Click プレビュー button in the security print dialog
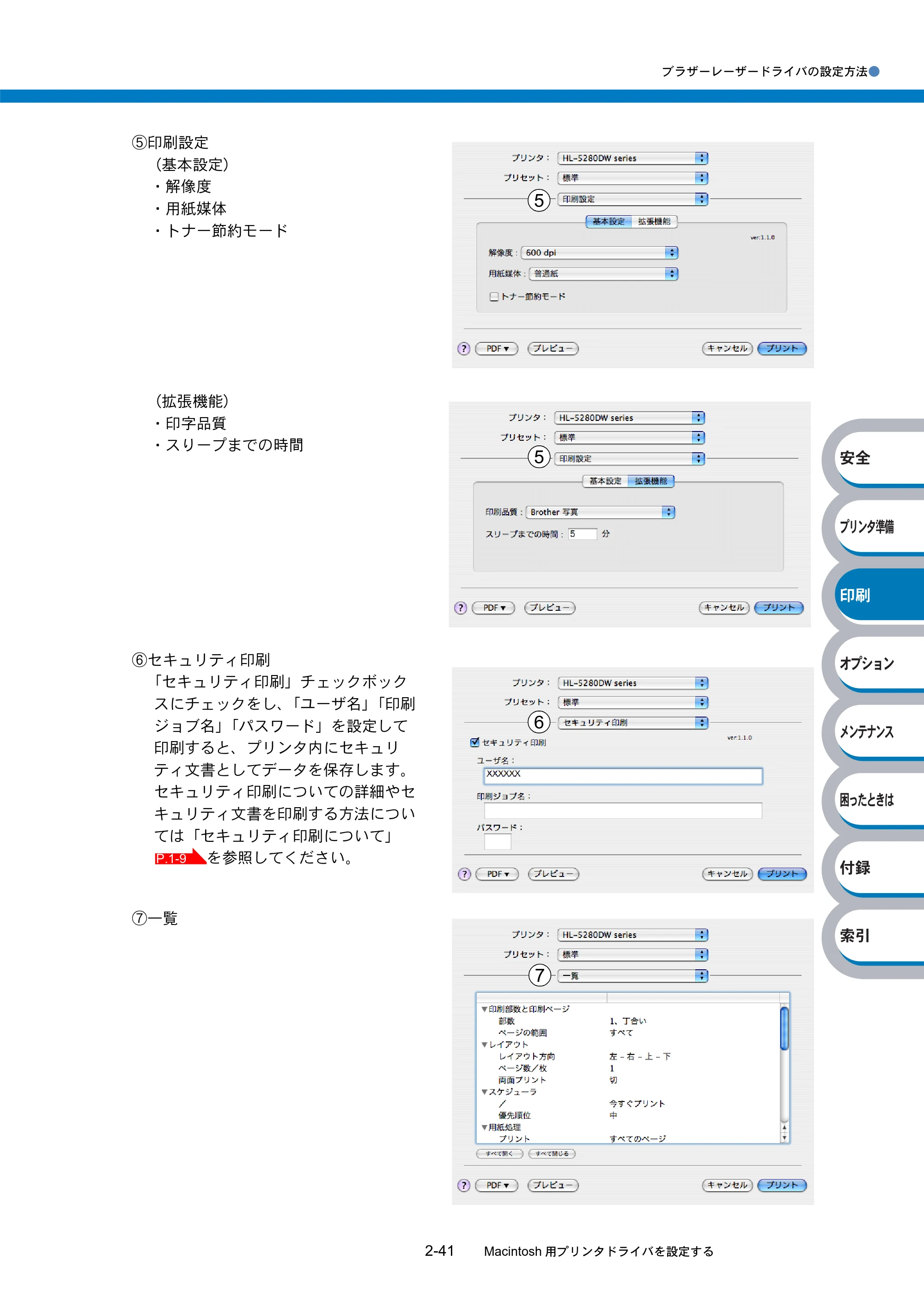924x1308 pixels. (553, 874)
